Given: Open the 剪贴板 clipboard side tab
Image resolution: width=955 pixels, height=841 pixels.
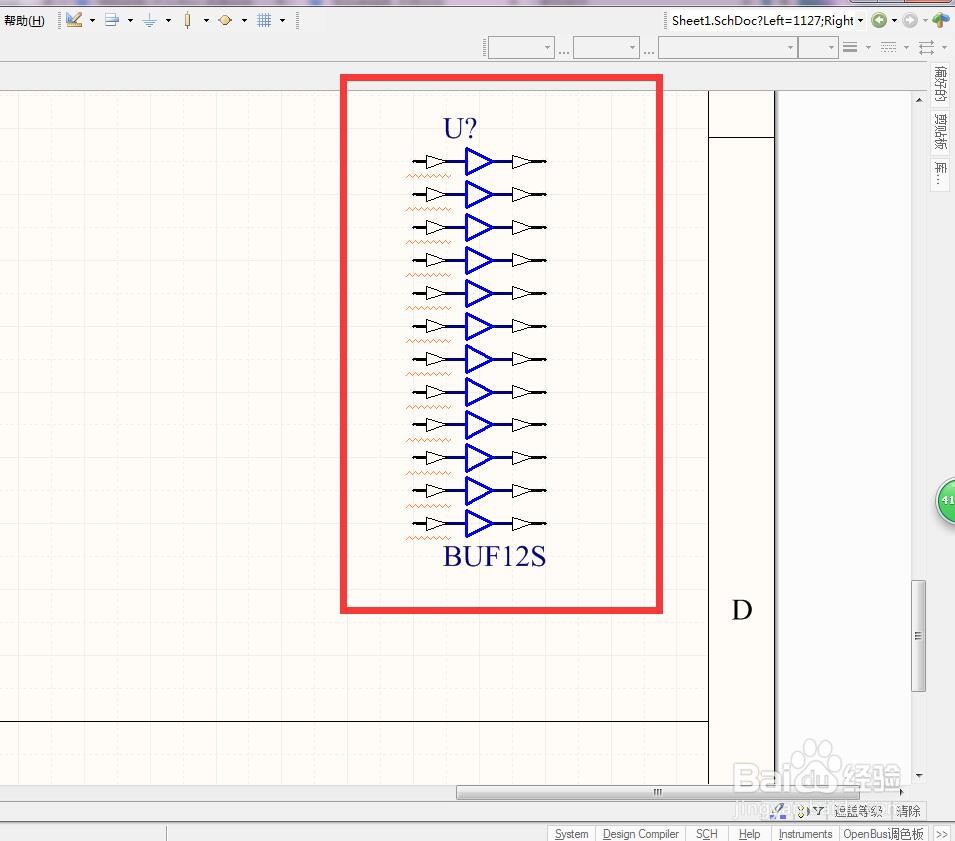Looking at the screenshot, I should 941,131.
